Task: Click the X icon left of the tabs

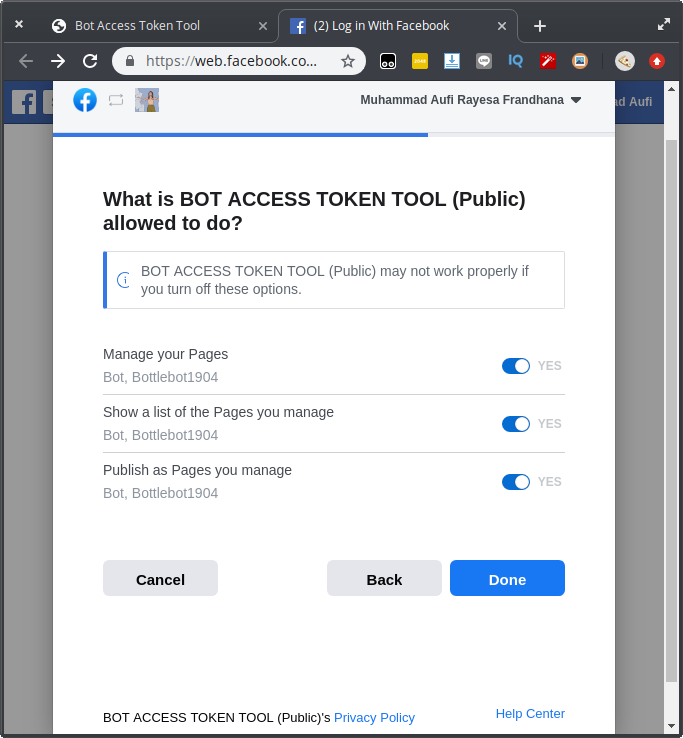Action: [19, 24]
